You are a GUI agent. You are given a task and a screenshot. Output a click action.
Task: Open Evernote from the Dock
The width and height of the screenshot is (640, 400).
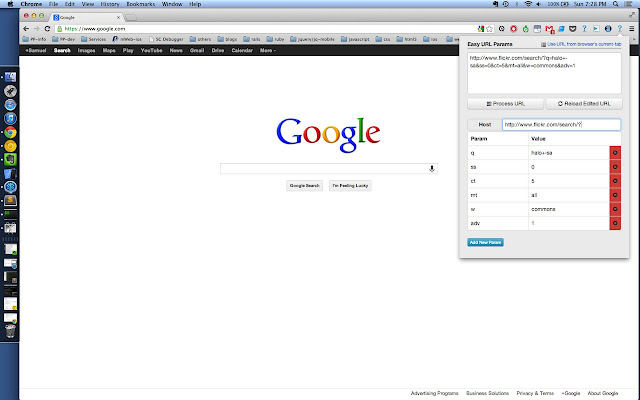pyautogui.click(x=10, y=159)
